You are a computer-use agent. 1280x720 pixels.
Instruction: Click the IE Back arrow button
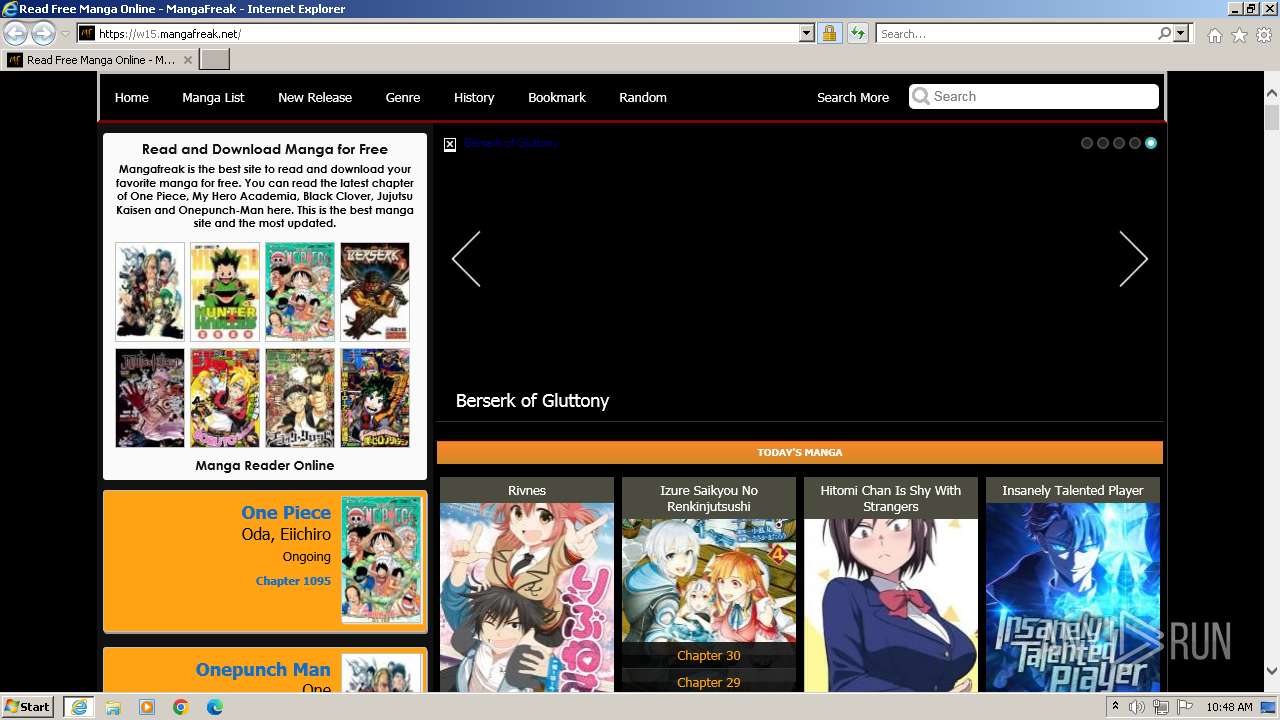[x=15, y=33]
